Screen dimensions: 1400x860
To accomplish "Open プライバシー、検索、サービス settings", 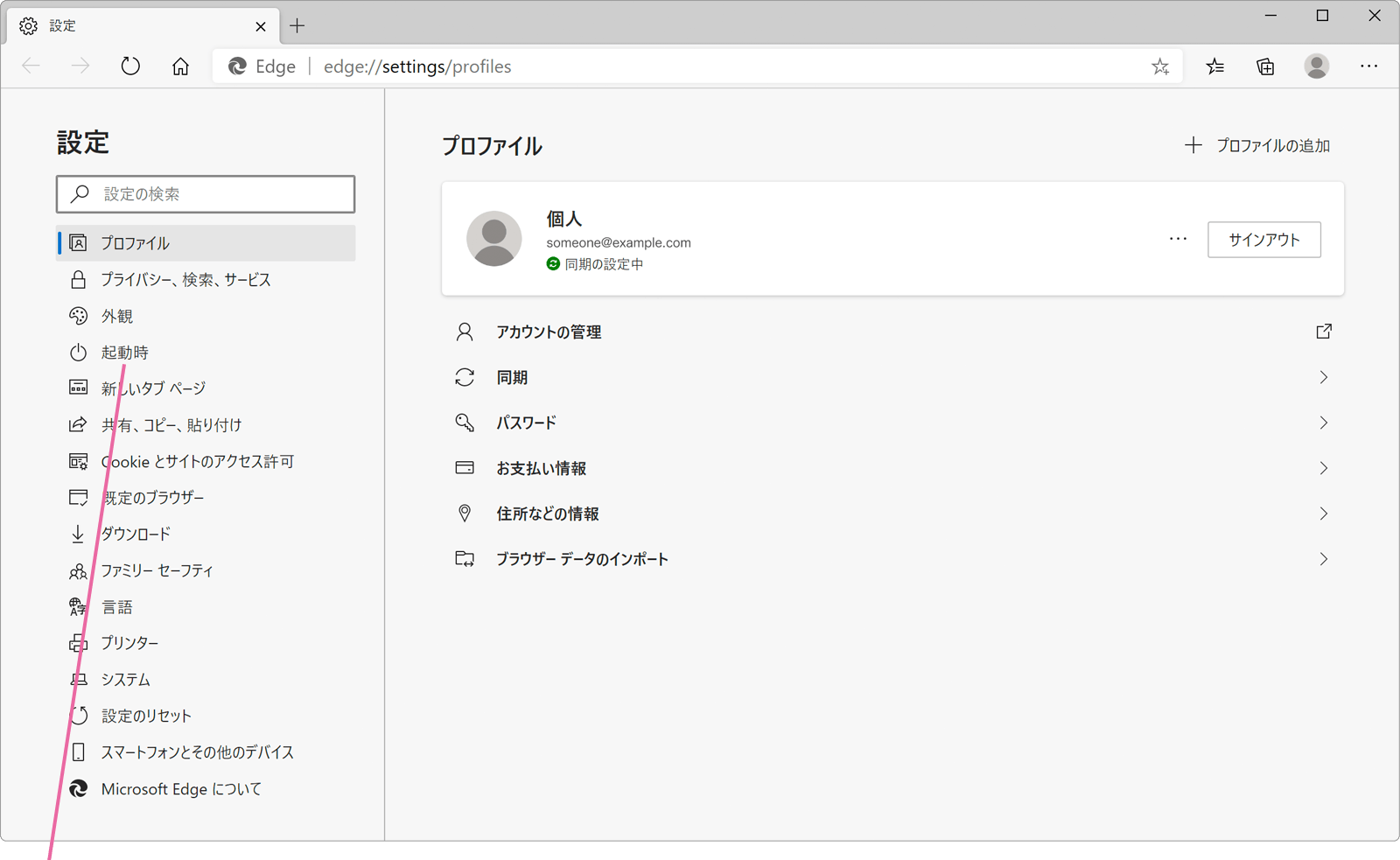I will coord(206,280).
